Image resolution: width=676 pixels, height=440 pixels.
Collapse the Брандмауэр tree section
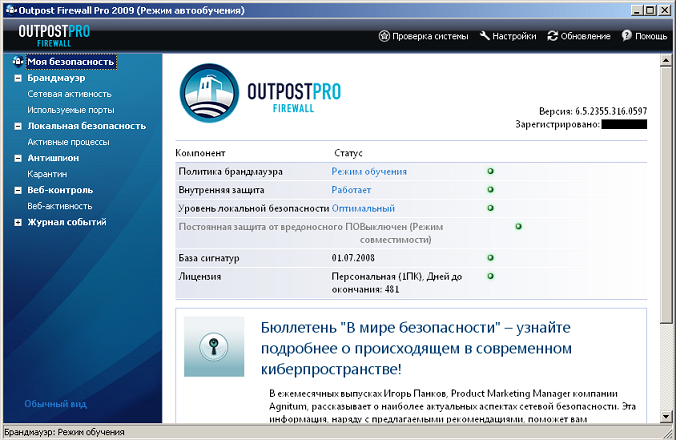pos(18,78)
